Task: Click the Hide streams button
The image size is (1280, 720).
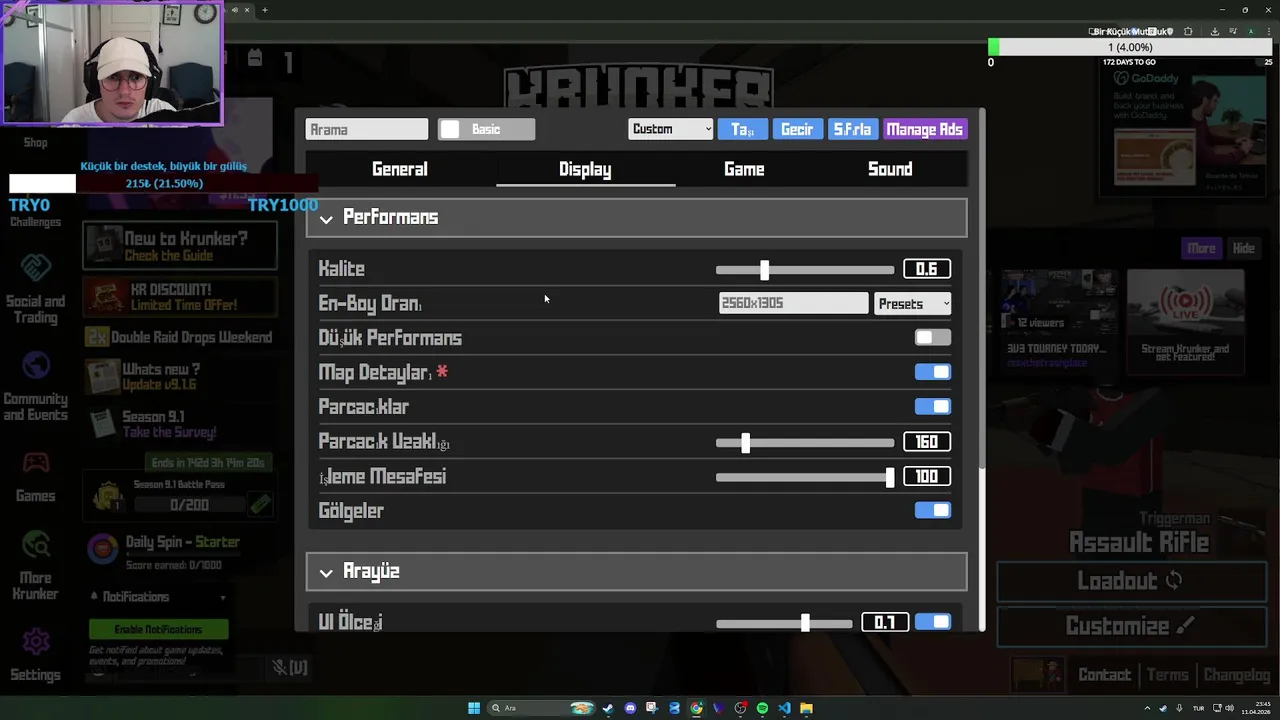Action: click(1243, 248)
